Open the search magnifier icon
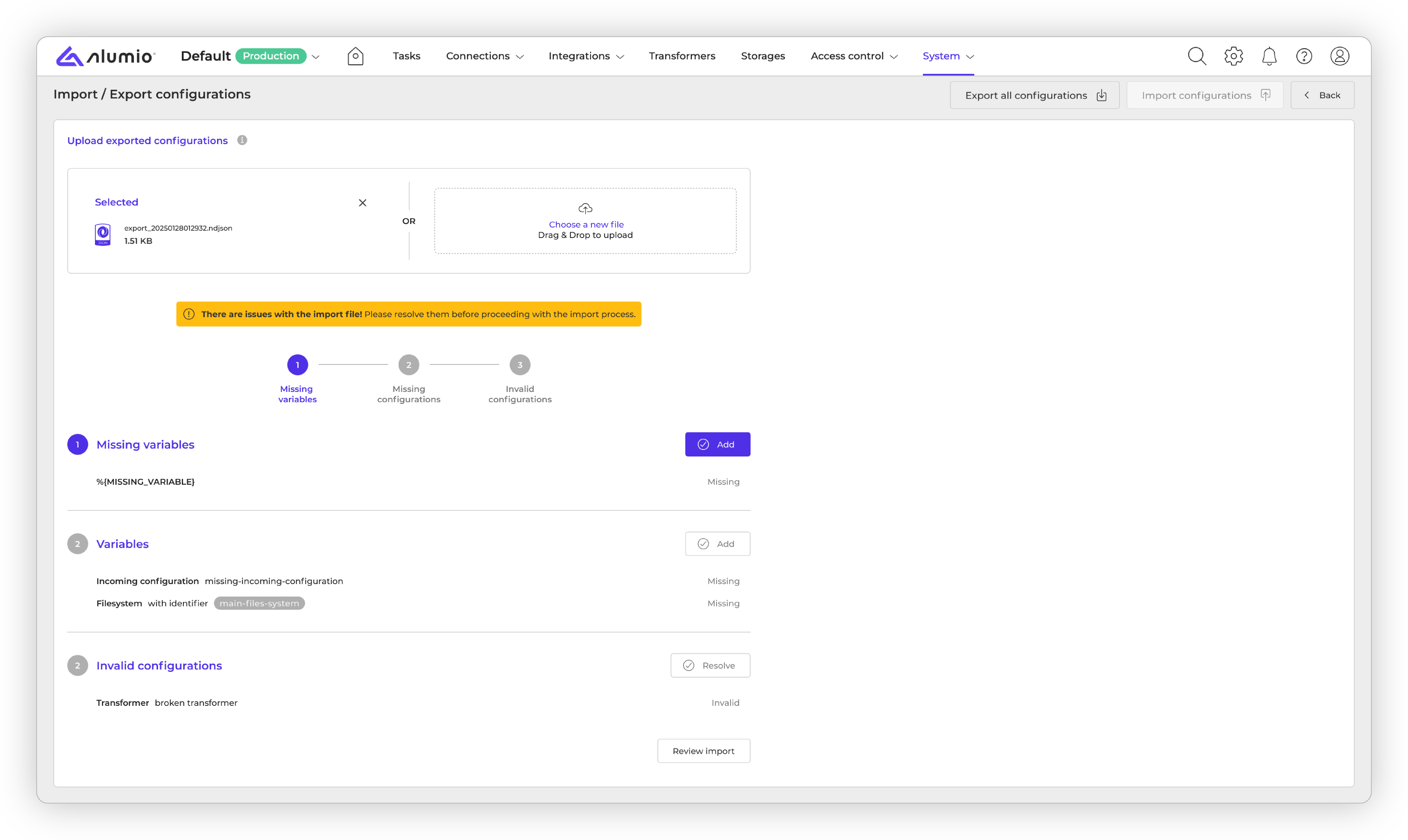This screenshot has height=840, width=1408. point(1196,56)
